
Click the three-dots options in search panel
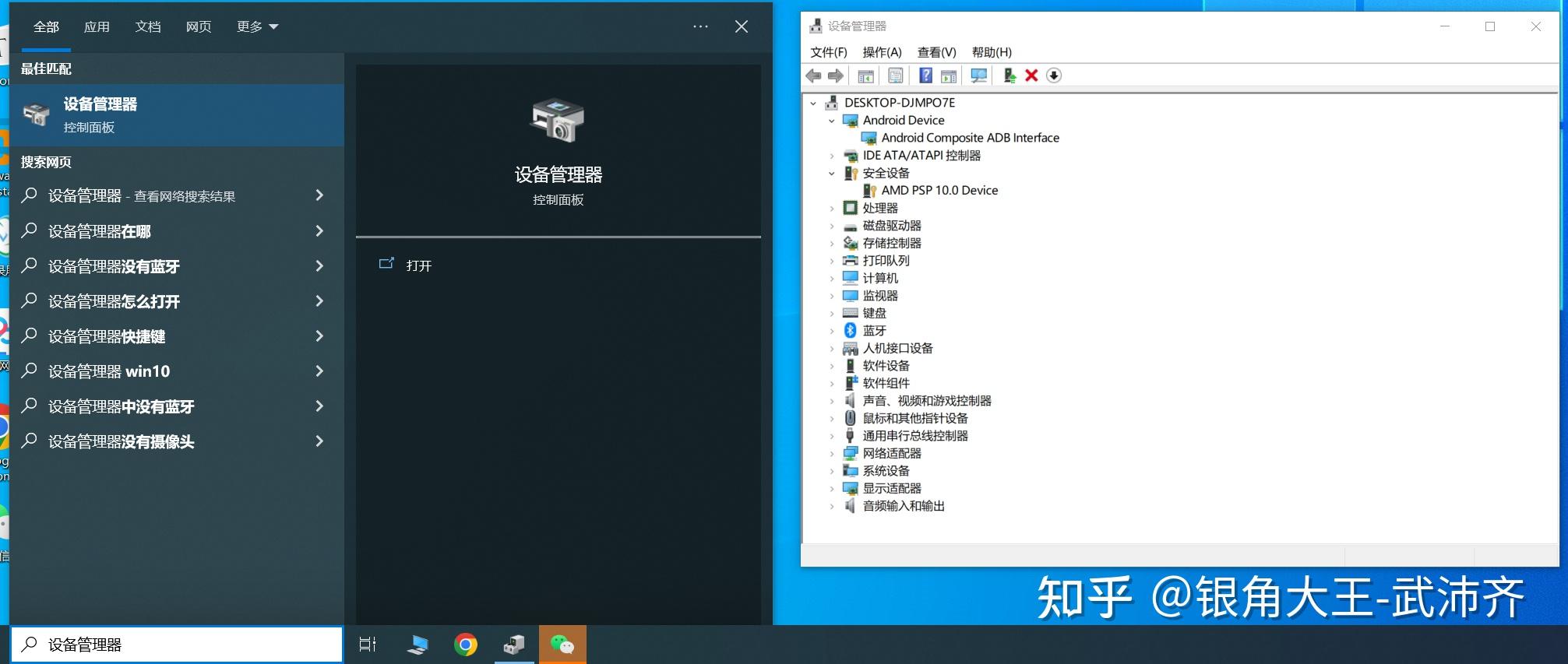click(x=700, y=26)
